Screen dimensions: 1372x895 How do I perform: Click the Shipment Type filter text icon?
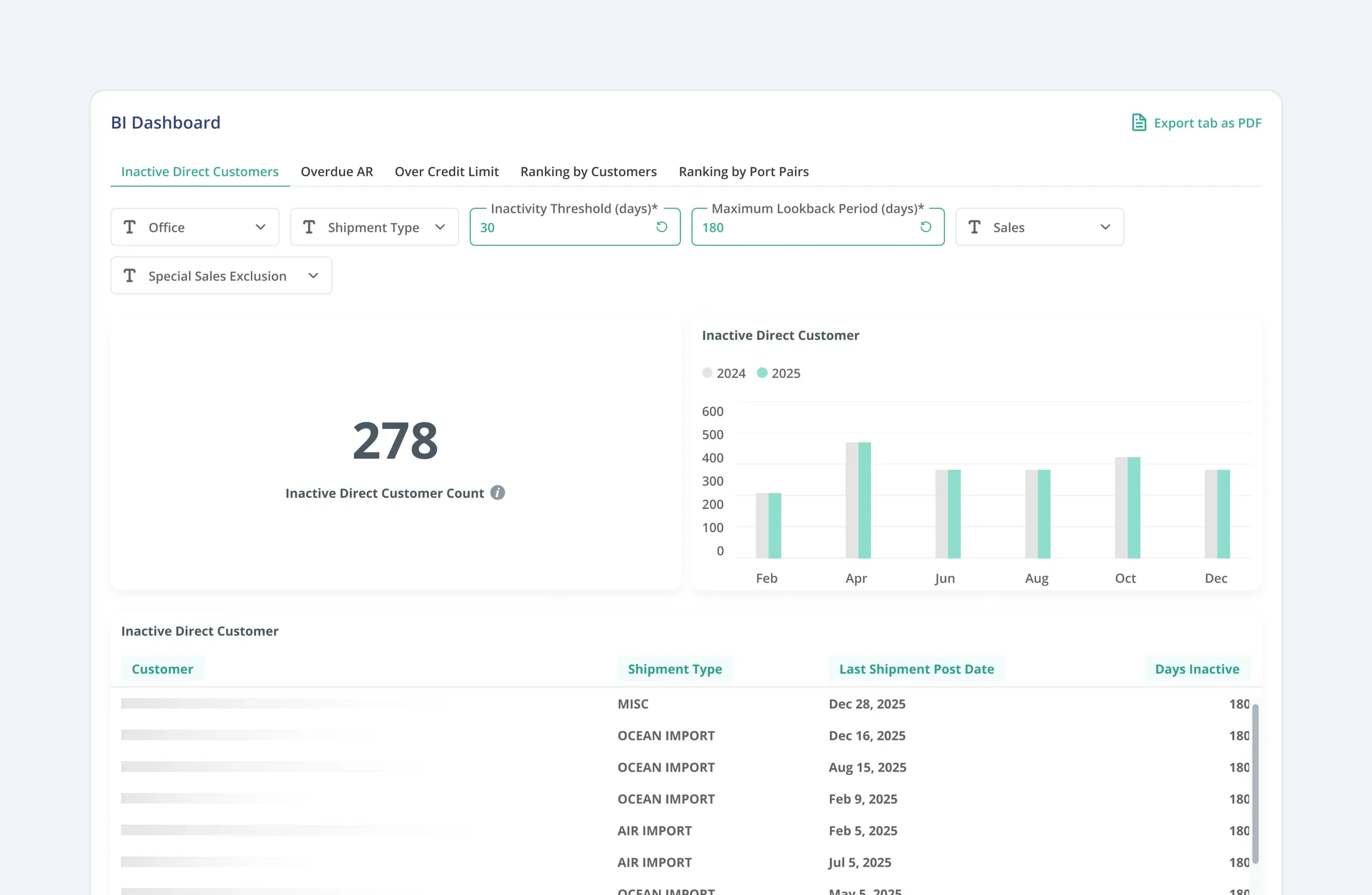(309, 227)
